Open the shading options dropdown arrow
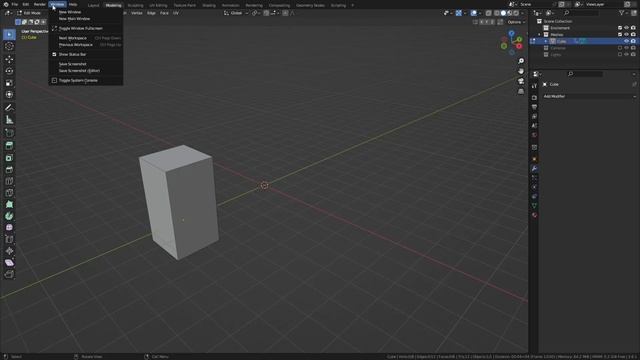Screen dimensions: 640x360 tap(522, 13)
